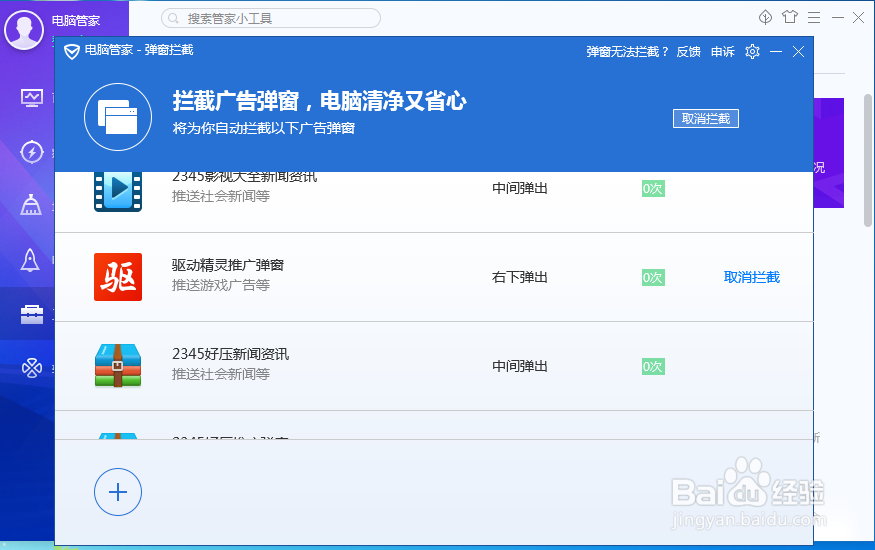Click 取消拦截 link for 驱动精灵推广弹窗
The width and height of the screenshot is (875, 550).
click(x=752, y=277)
